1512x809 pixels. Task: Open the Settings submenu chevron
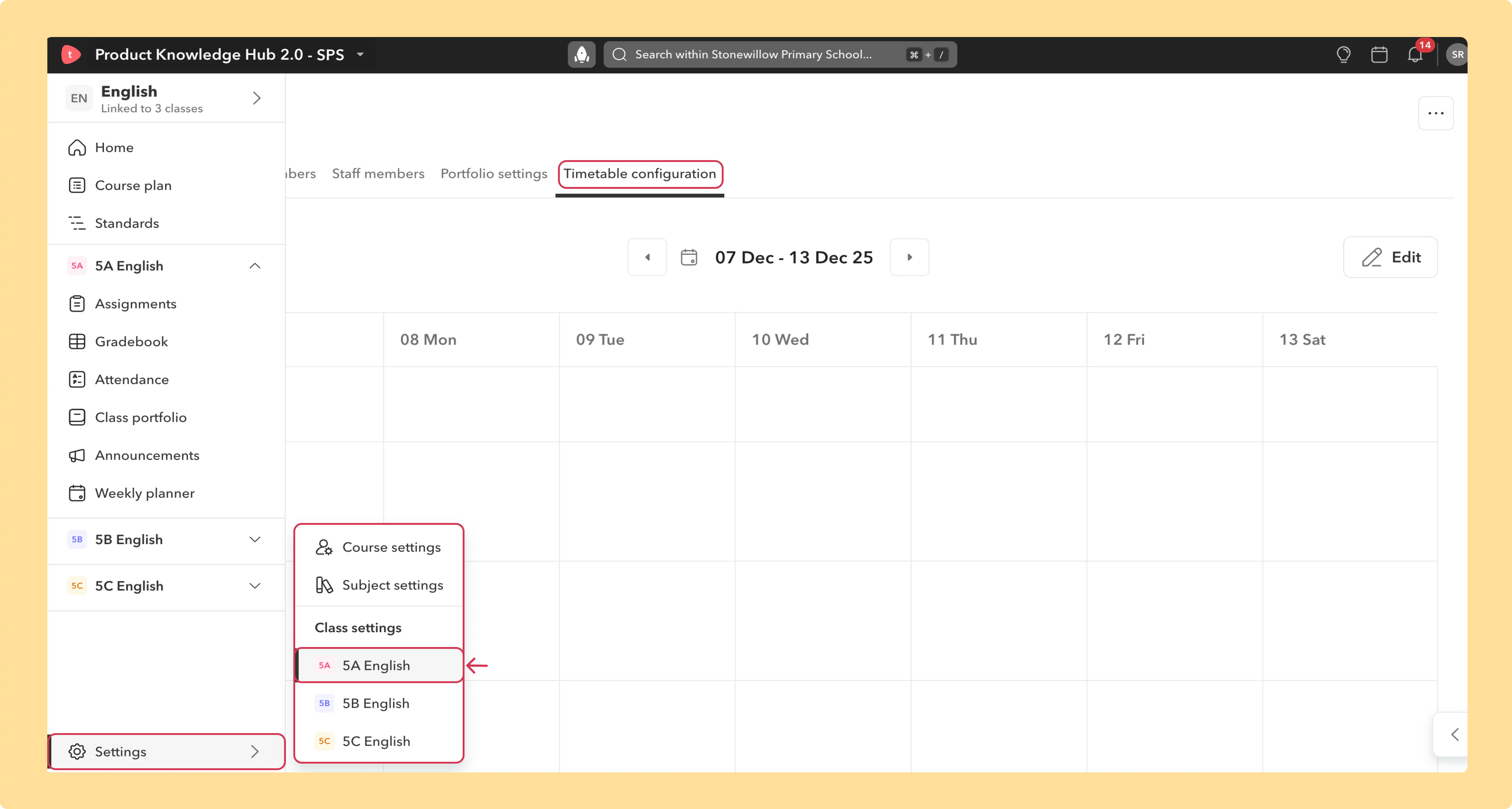click(255, 751)
